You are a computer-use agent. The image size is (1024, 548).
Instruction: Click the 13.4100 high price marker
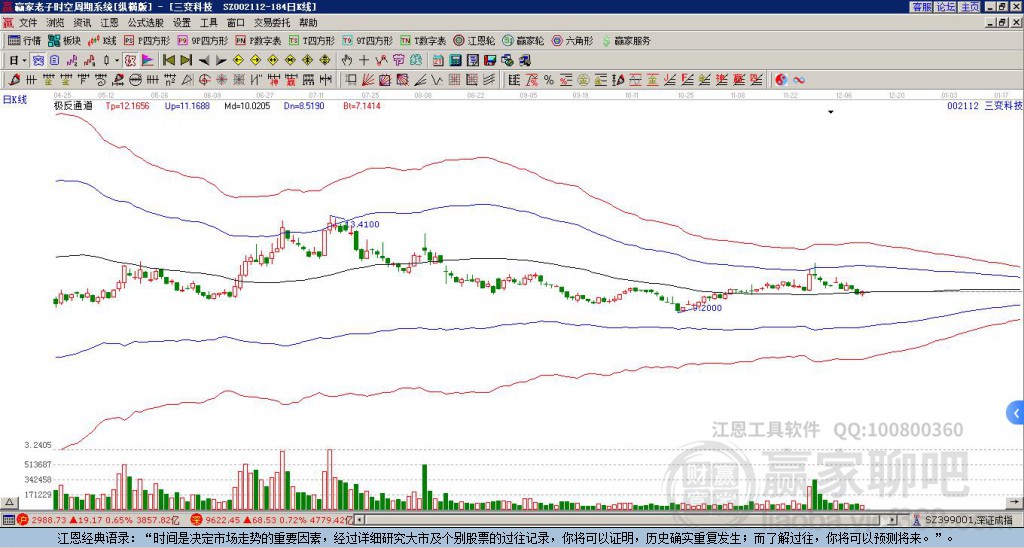[364, 224]
